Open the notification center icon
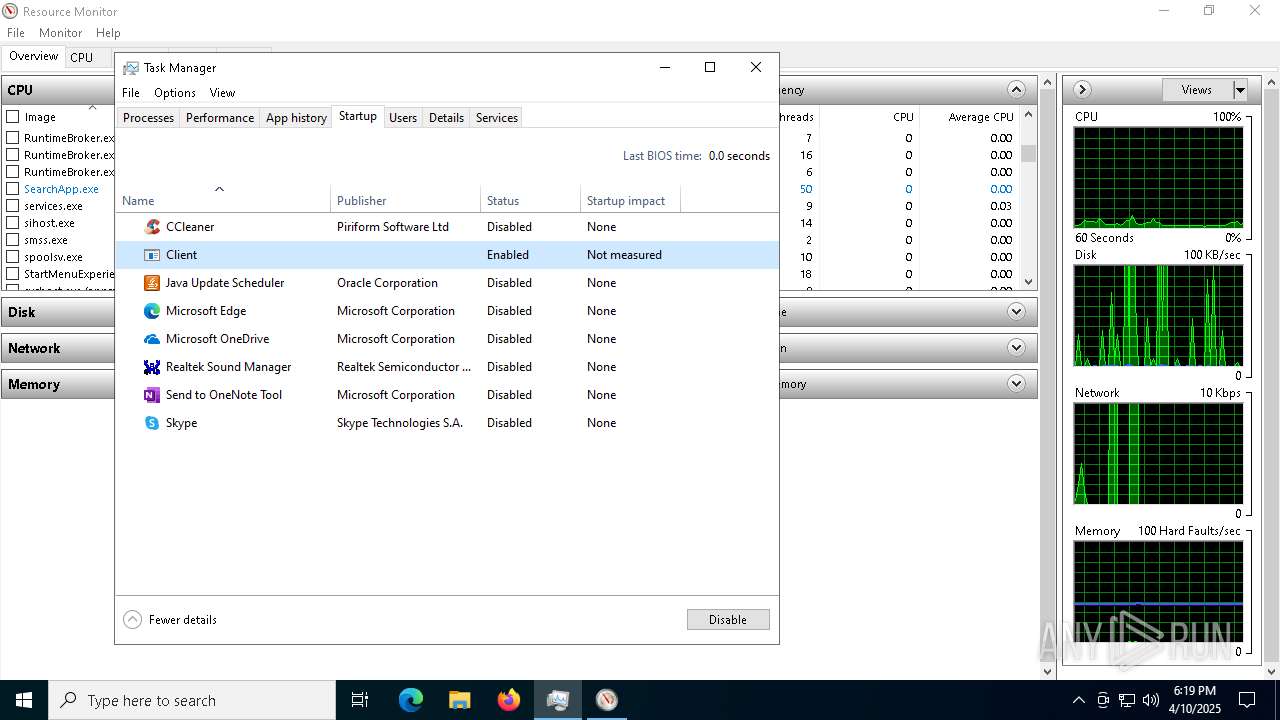This screenshot has height=720, width=1280. pos(1247,700)
